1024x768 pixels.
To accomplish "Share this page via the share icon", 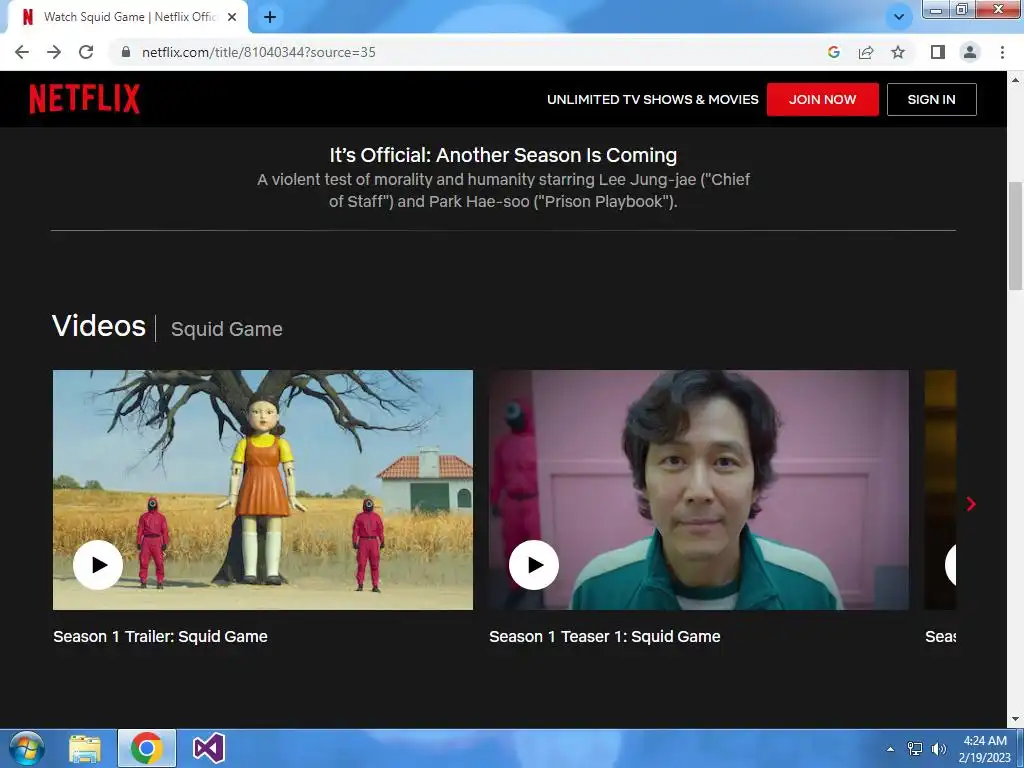I will 866,52.
